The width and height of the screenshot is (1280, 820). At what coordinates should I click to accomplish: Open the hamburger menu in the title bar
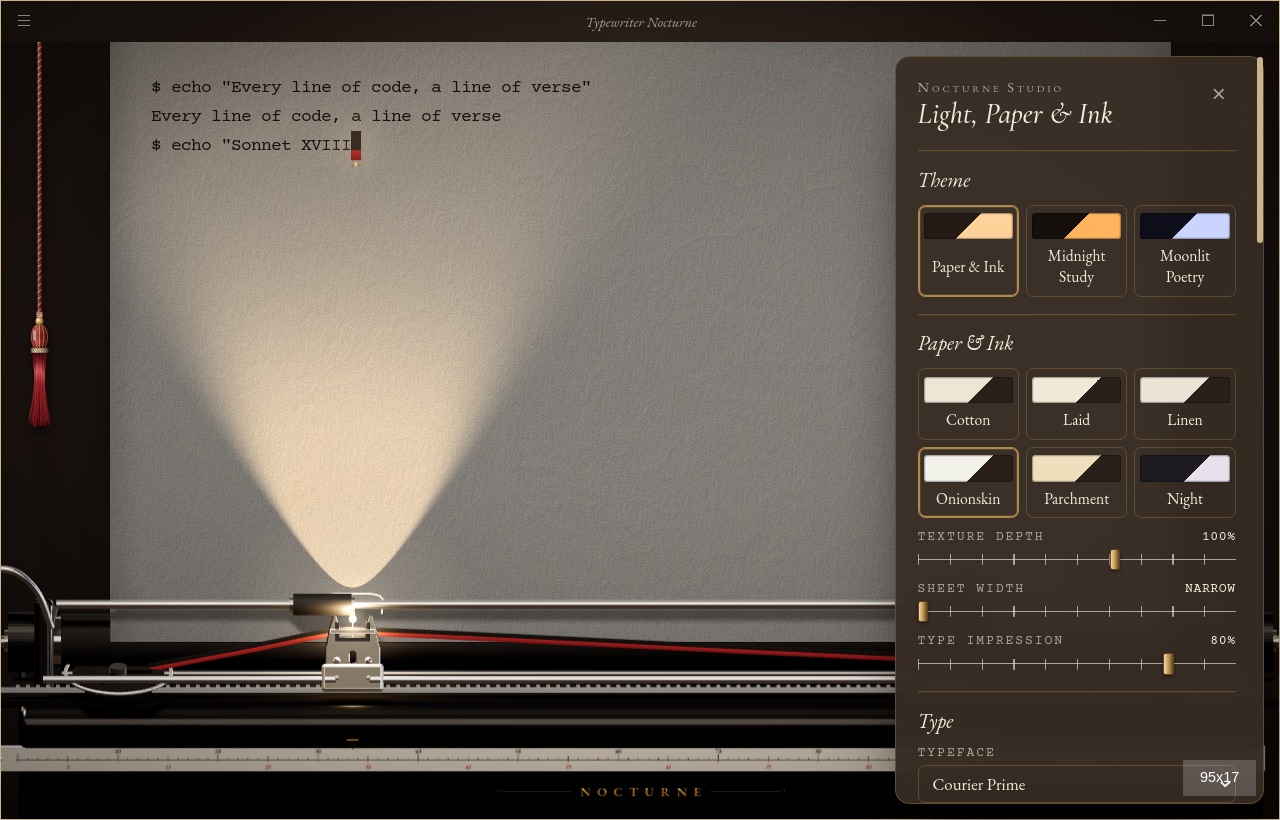[24, 21]
